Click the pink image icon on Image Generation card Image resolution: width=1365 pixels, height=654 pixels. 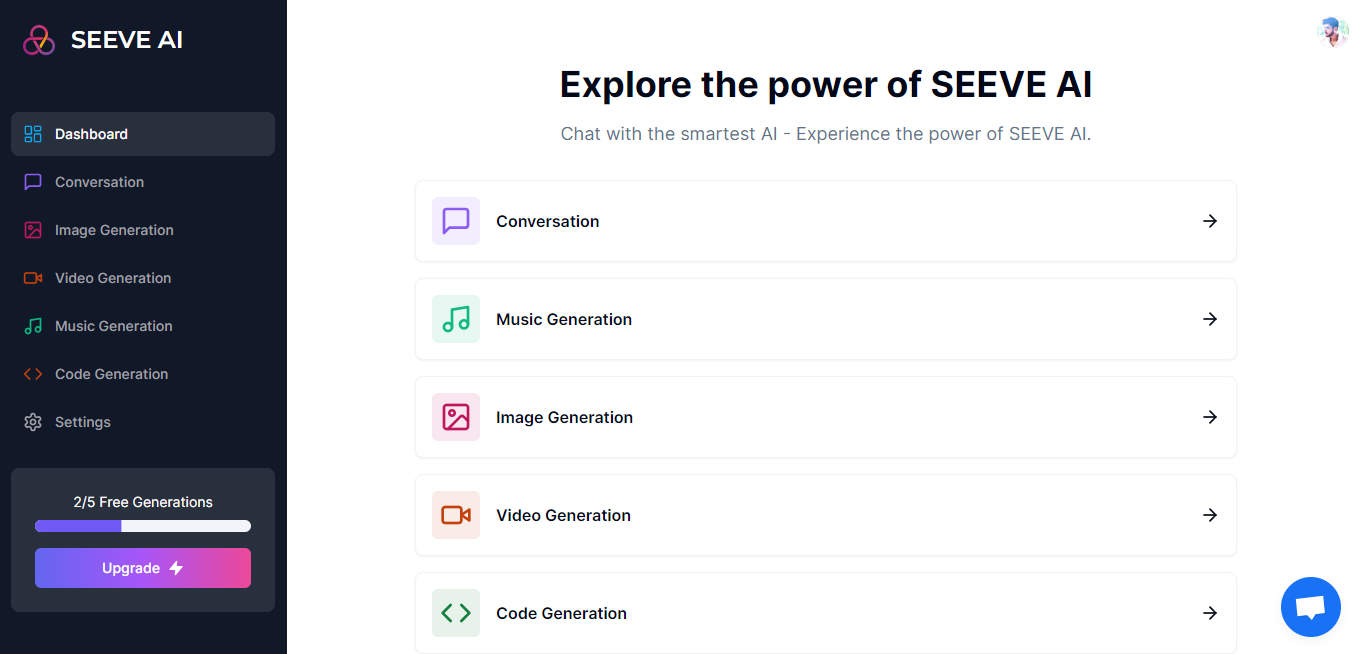[455, 417]
